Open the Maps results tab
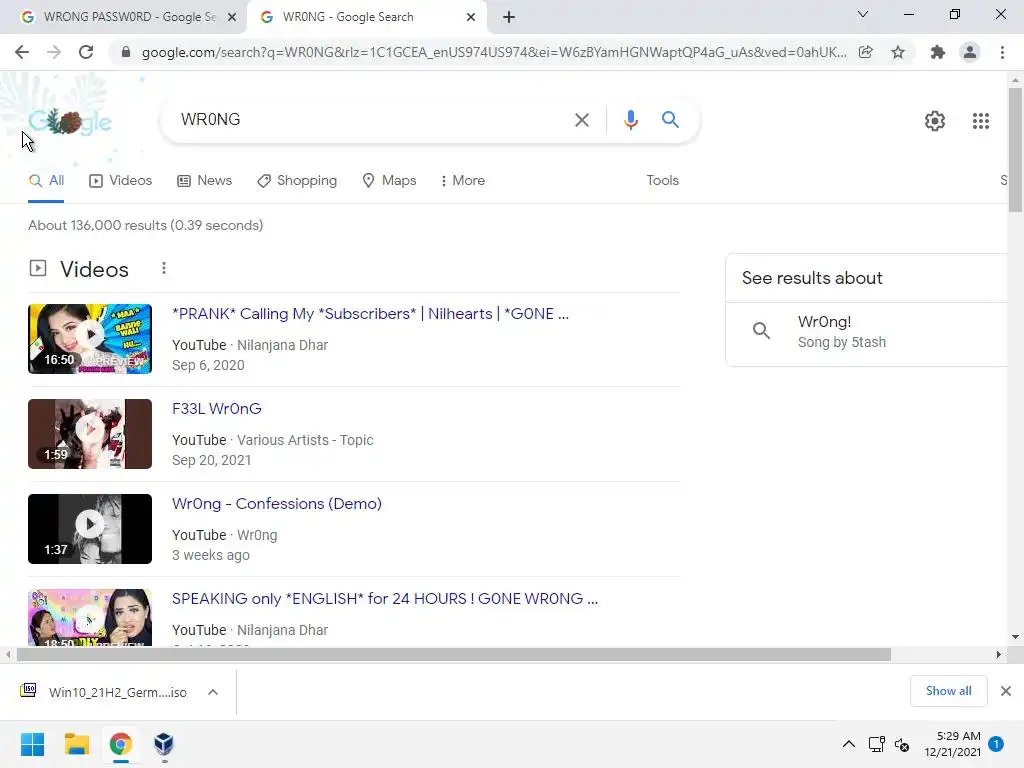The image size is (1024, 768). click(x=389, y=181)
